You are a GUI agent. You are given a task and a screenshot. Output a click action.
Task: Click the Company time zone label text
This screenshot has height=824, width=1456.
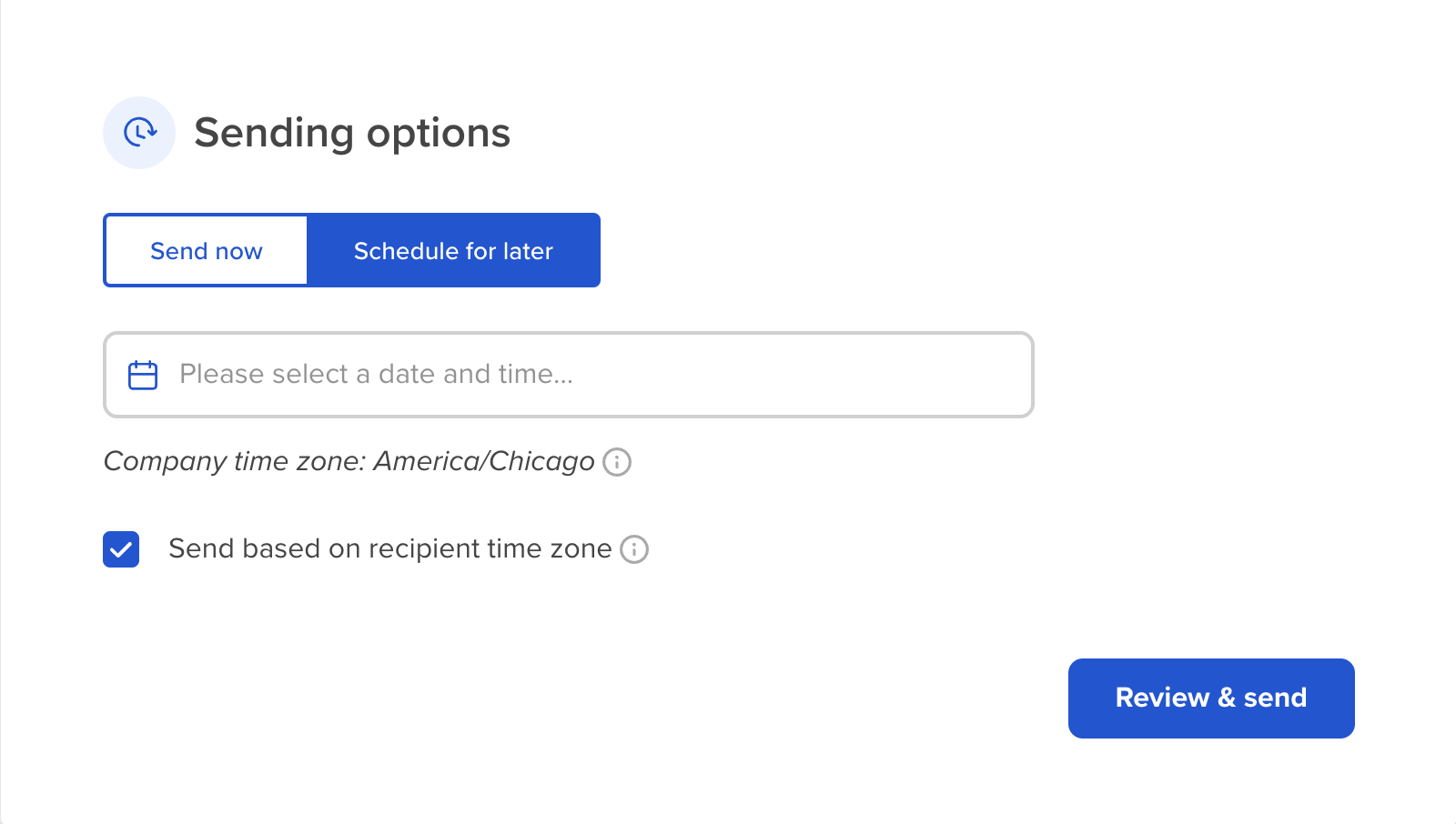[x=349, y=461]
